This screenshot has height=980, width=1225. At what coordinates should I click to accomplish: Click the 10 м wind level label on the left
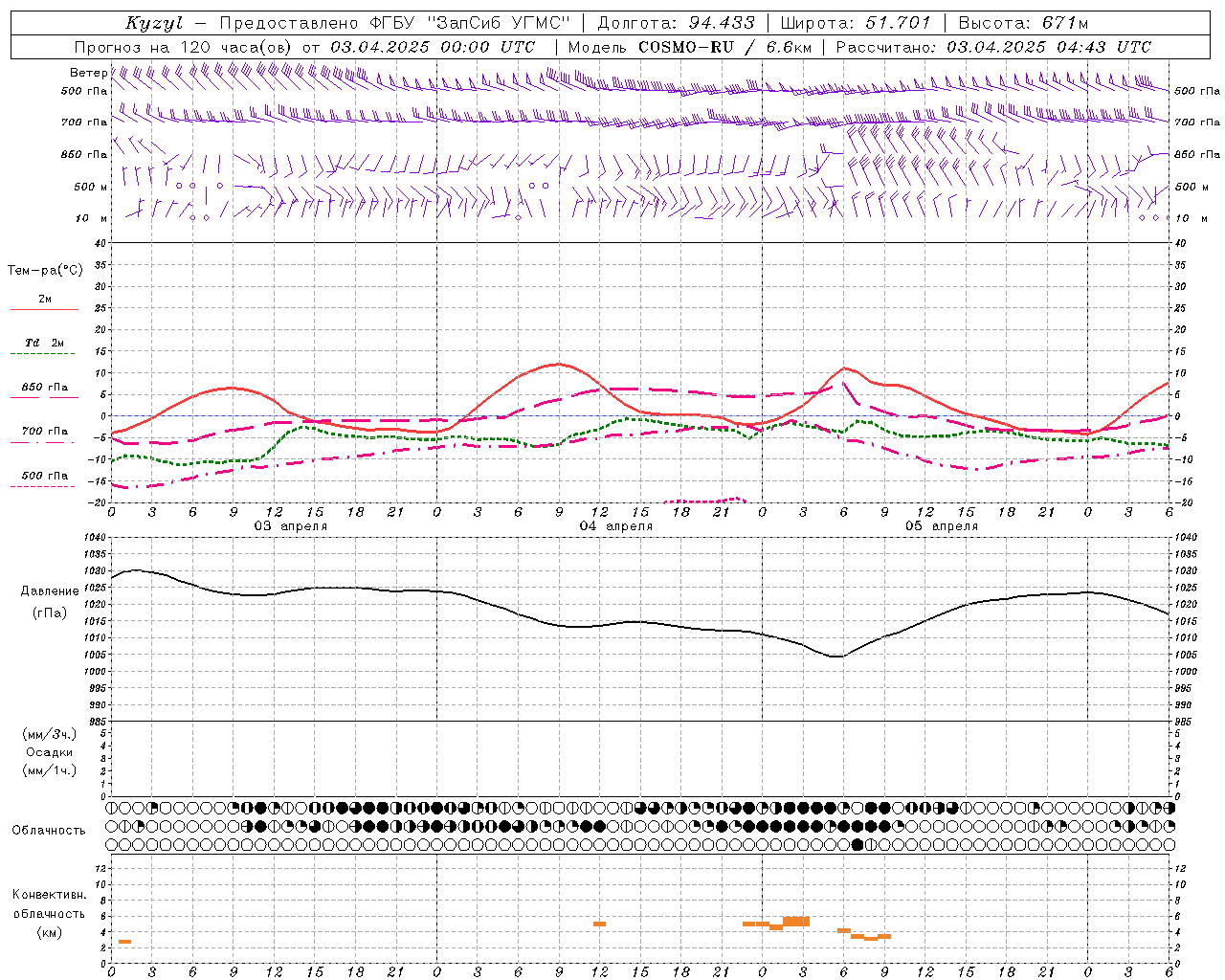92,218
